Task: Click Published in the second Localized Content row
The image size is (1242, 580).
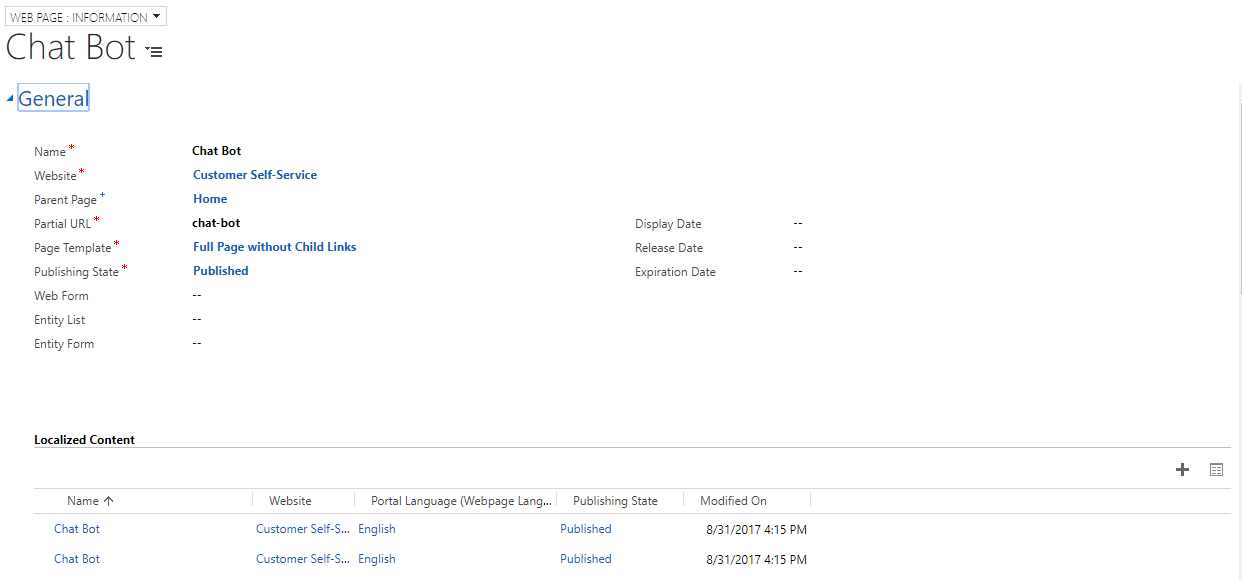Action: [585, 558]
